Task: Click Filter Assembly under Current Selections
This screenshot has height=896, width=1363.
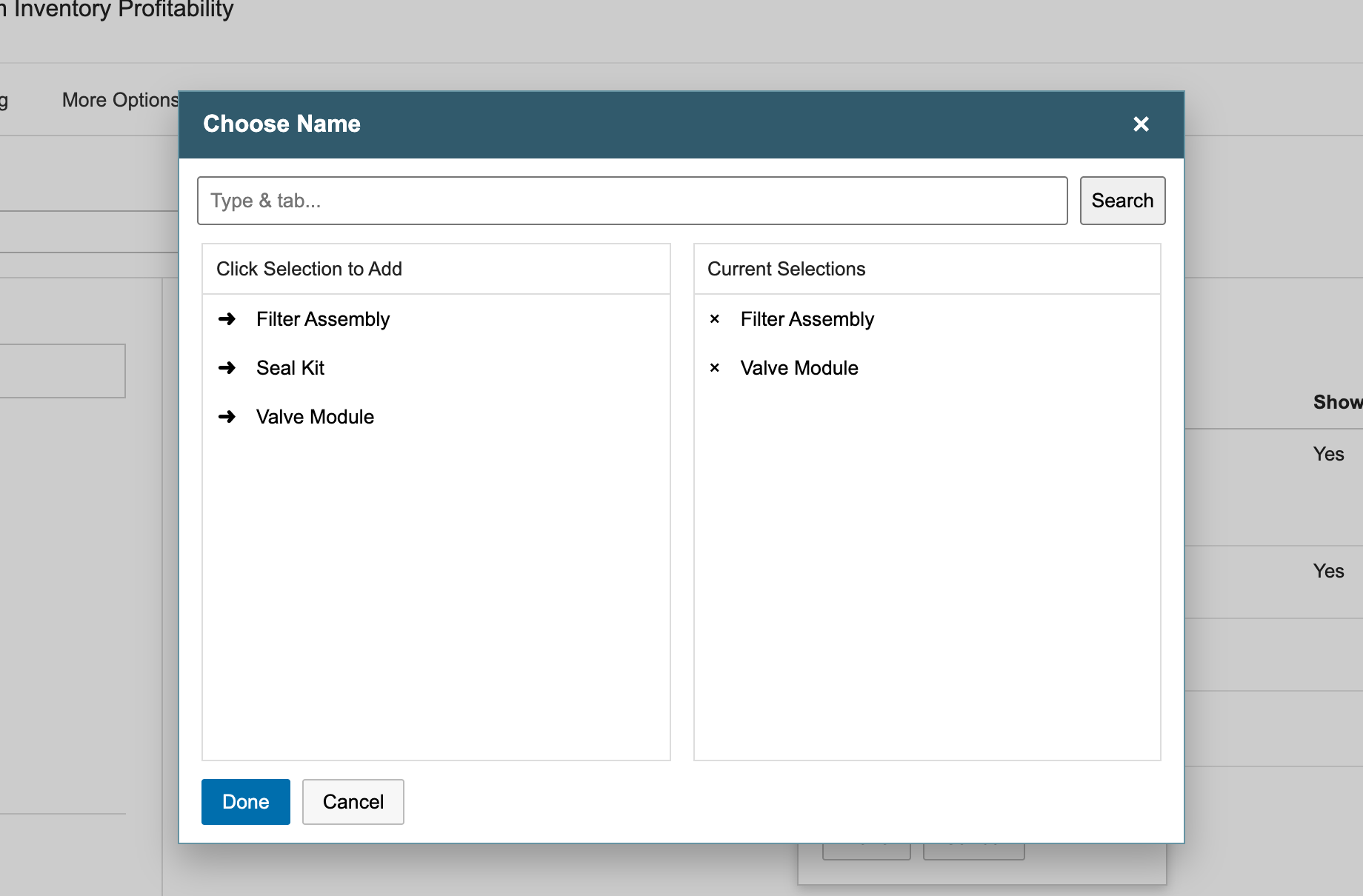Action: pos(807,319)
